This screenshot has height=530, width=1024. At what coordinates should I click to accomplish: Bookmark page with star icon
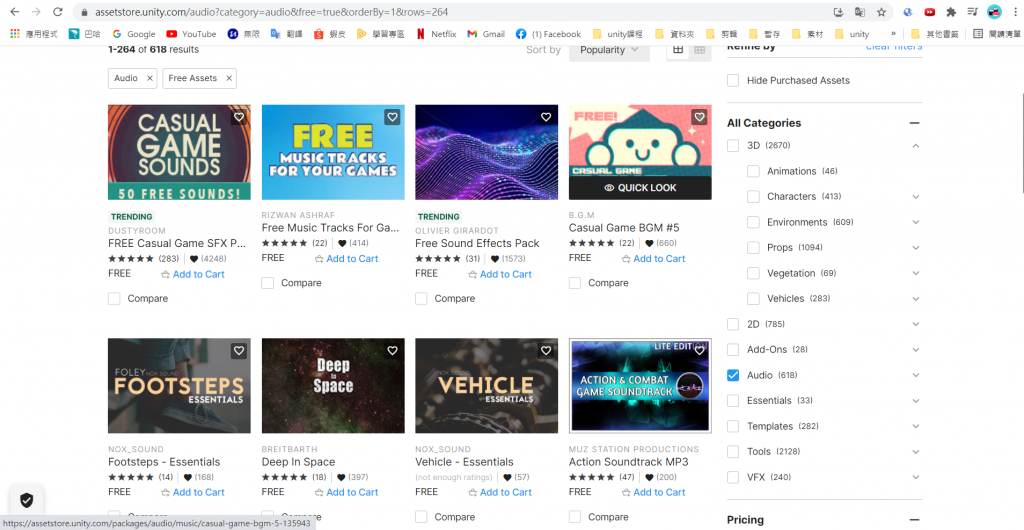coord(881,12)
